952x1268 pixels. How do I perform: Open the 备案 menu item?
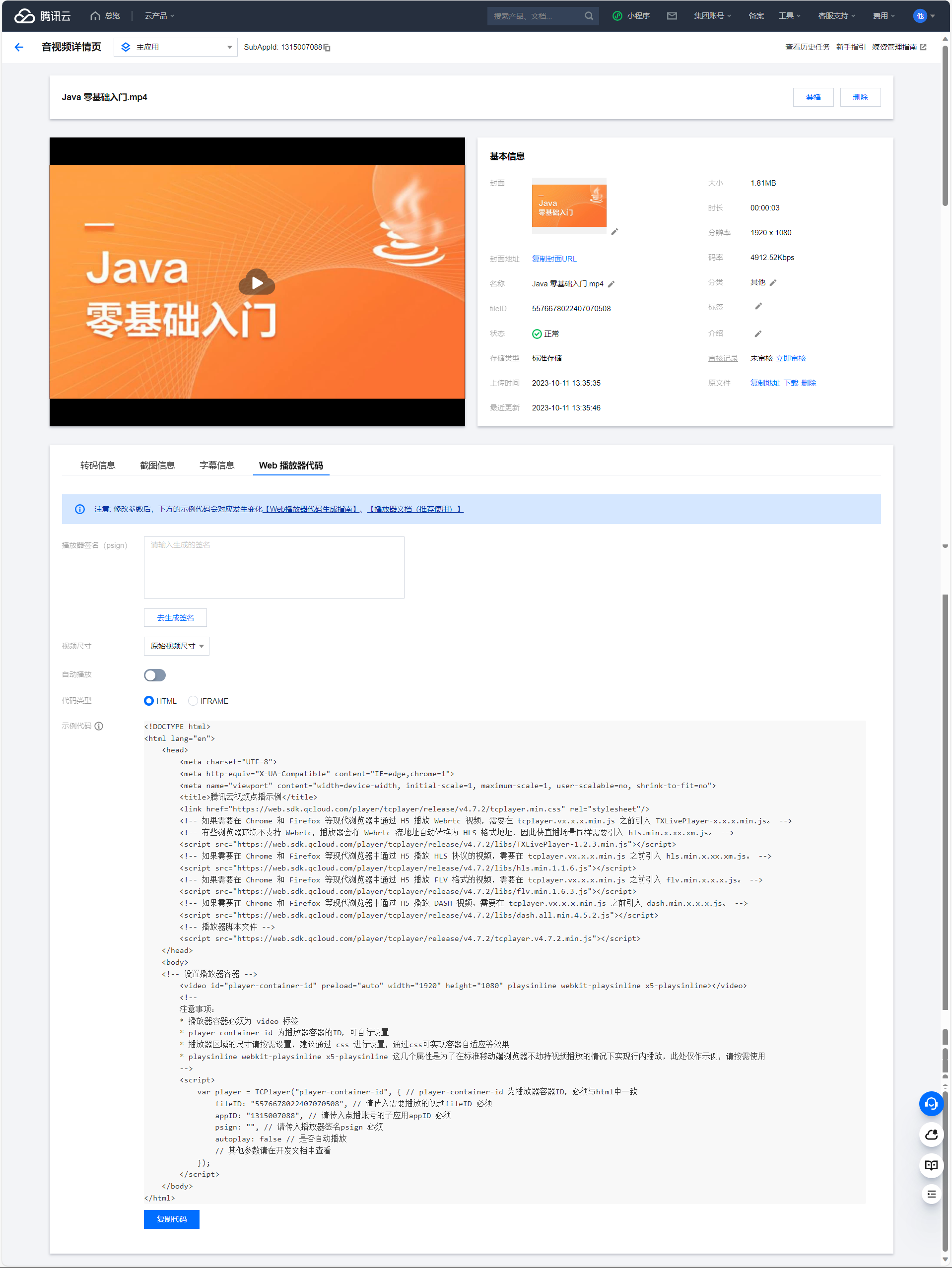pos(756,15)
